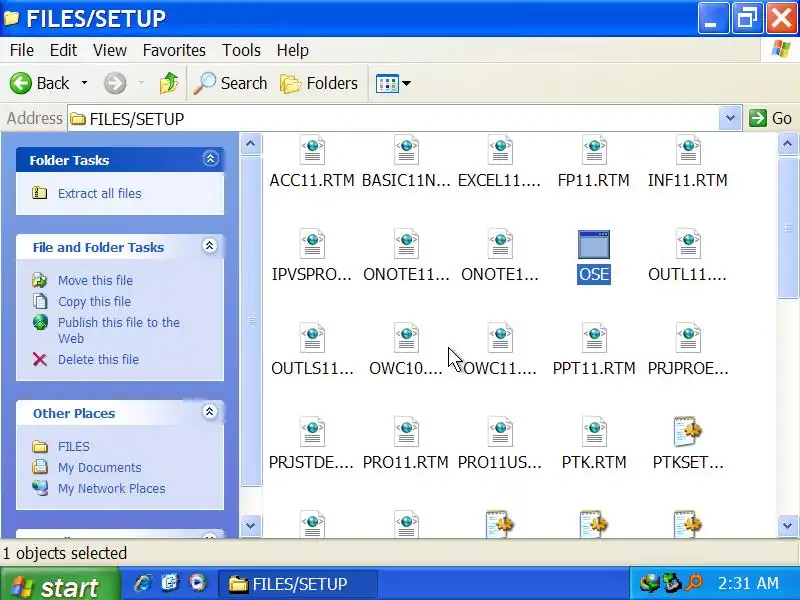This screenshot has width=800, height=600.
Task: Select the OUTL11 file icon
Action: (x=688, y=244)
